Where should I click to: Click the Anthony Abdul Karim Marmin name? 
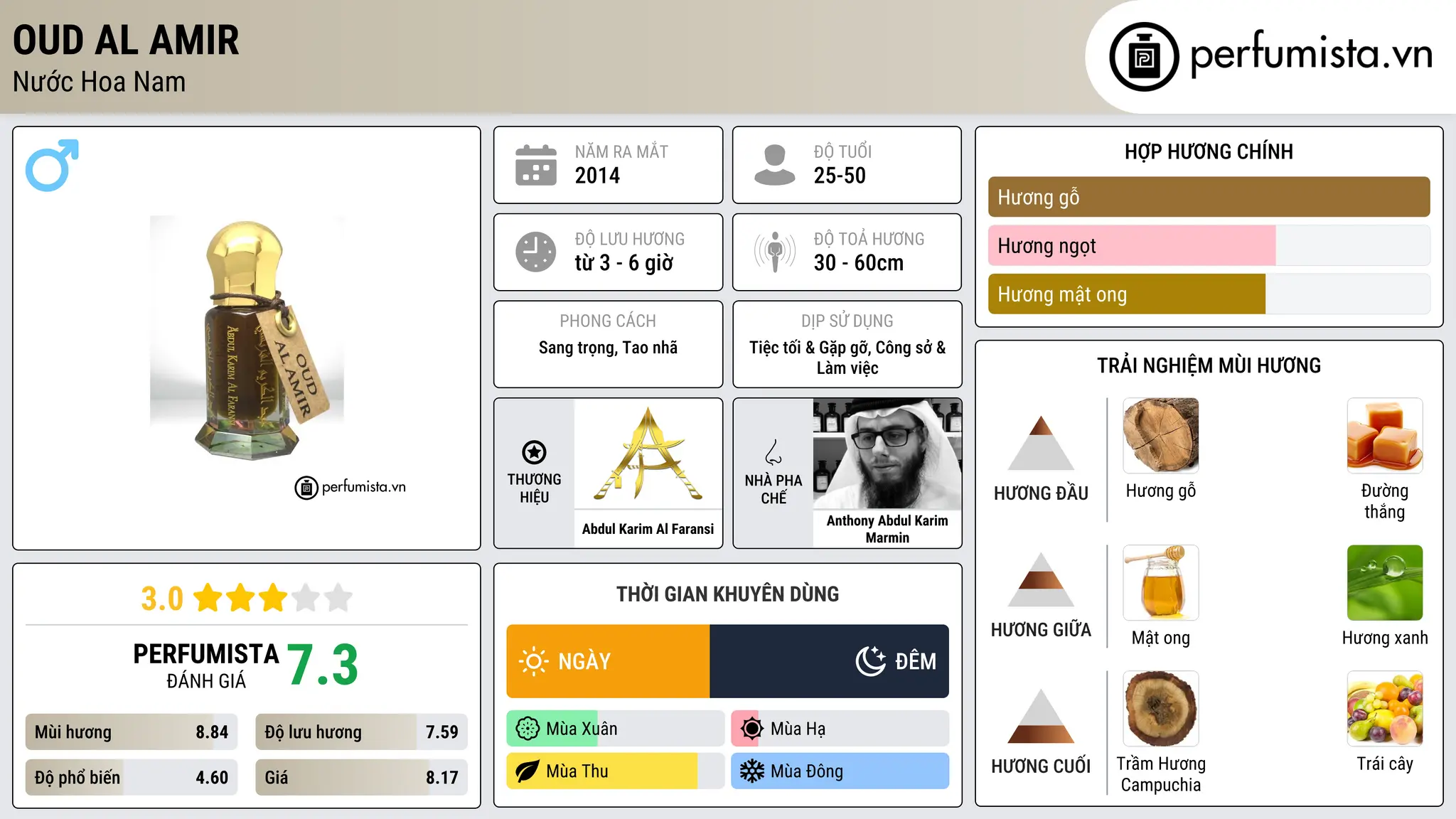(x=887, y=529)
